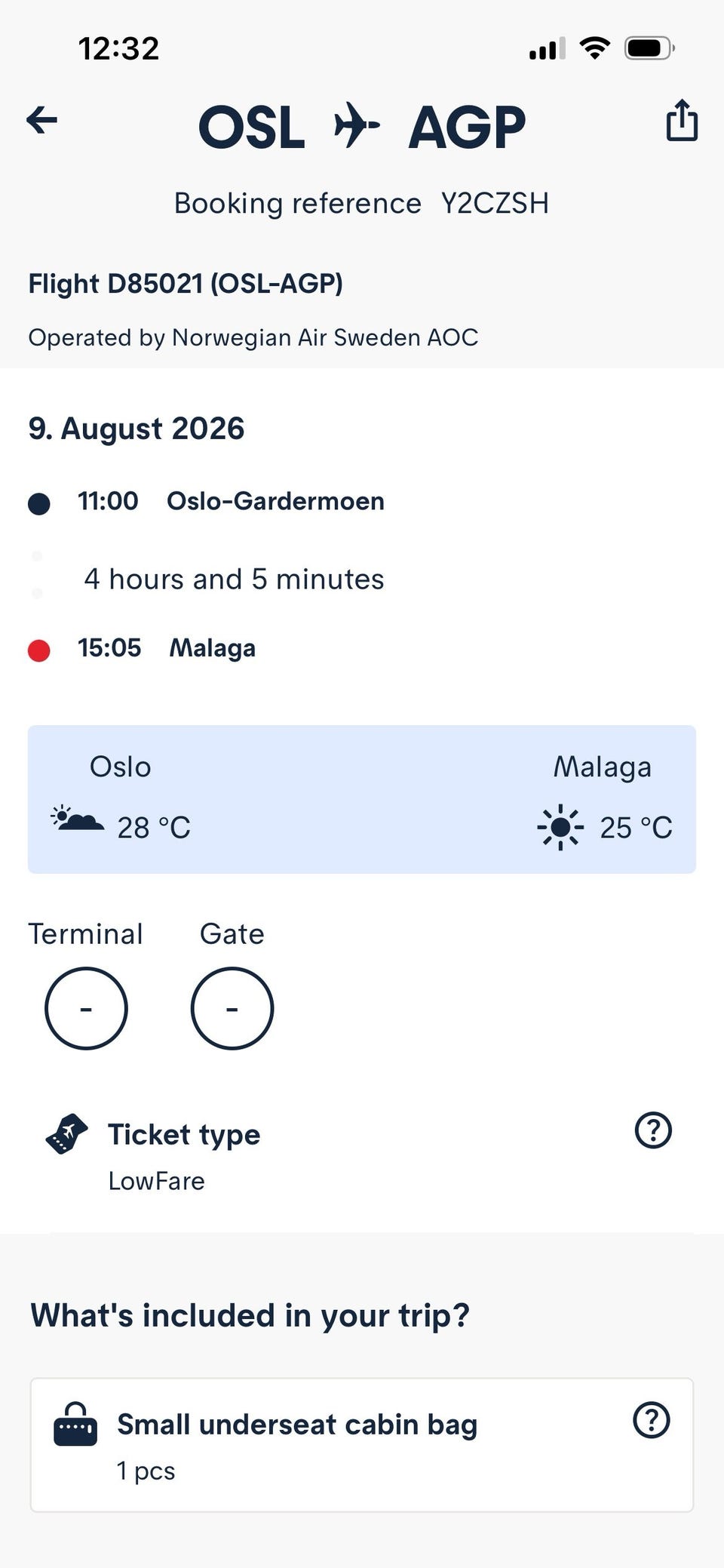Tap the battery indicator in status bar

(x=649, y=49)
